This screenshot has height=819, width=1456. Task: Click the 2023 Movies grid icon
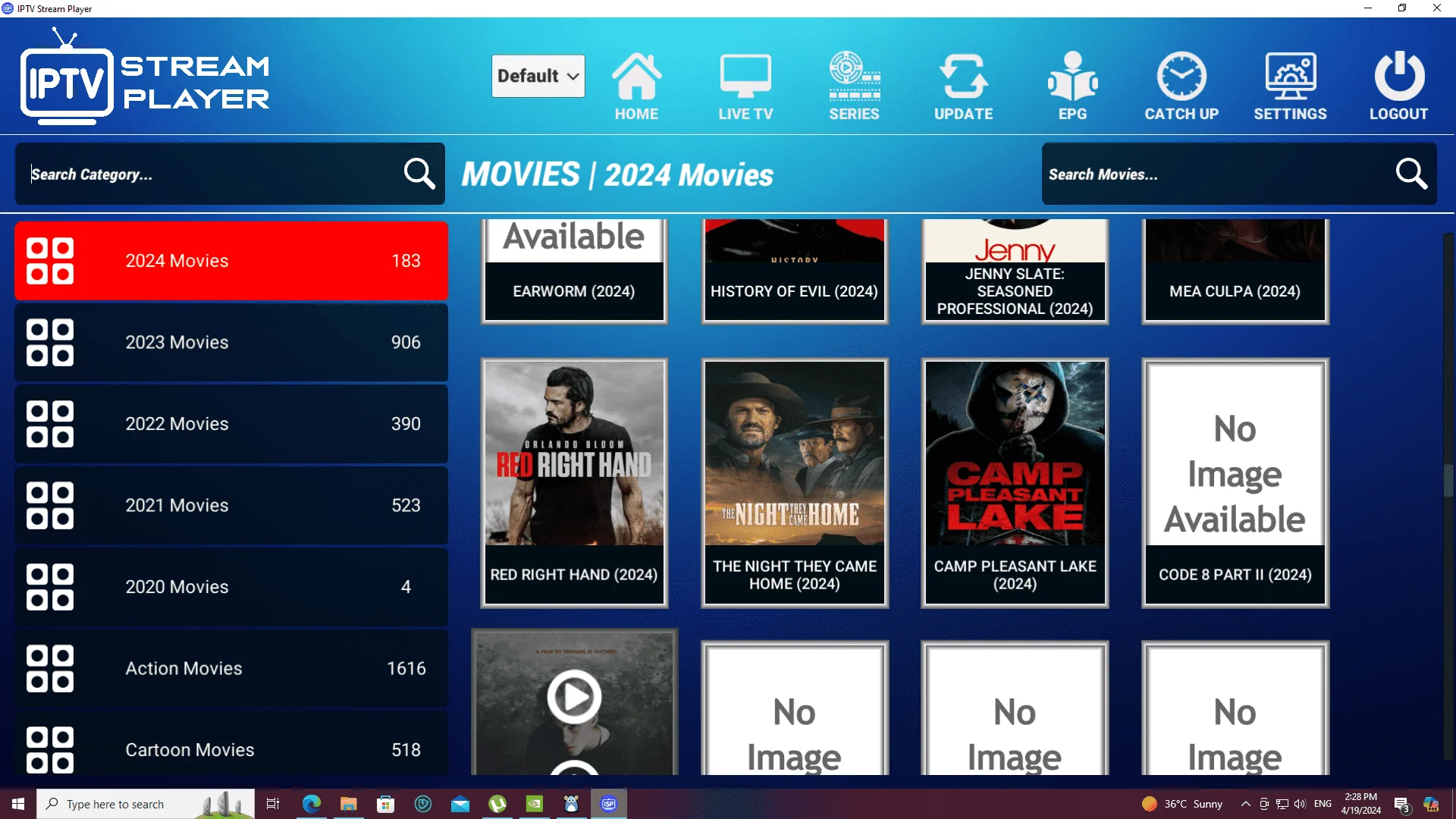[50, 342]
